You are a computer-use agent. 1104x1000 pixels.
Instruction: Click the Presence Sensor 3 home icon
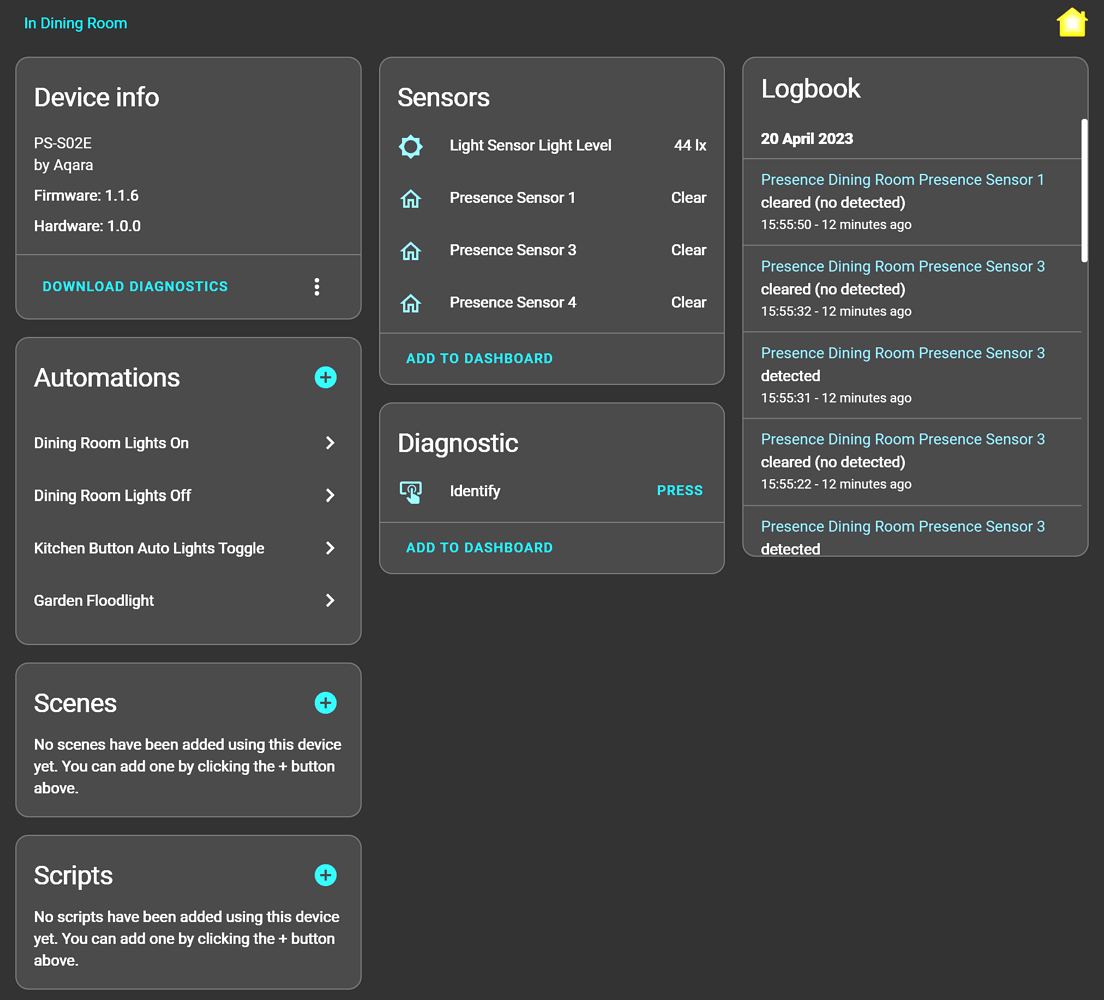(410, 251)
